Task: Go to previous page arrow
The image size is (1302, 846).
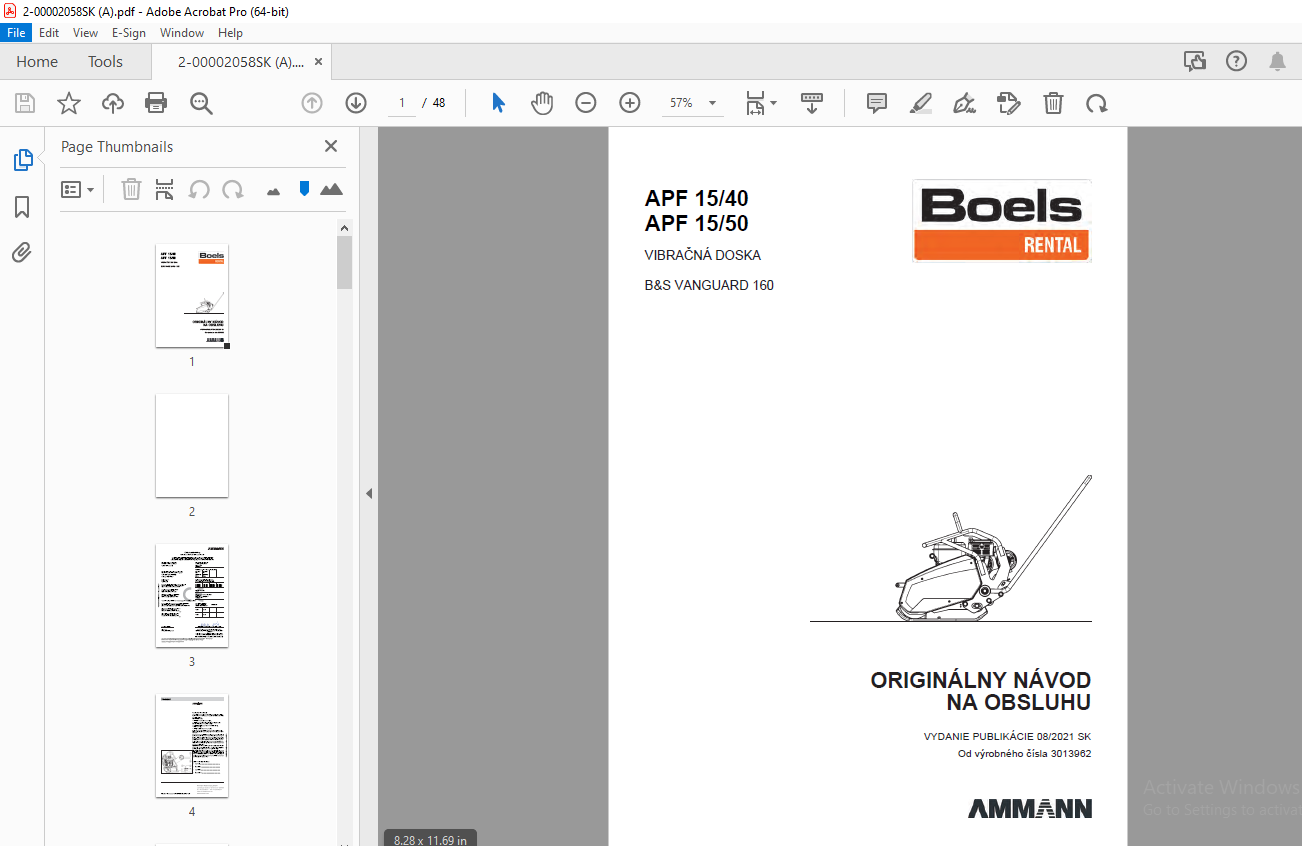Action: coord(312,103)
